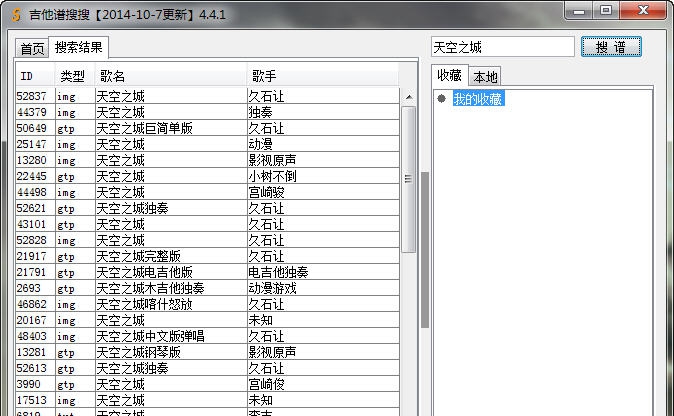Select row with ID 52613
The width and height of the screenshot is (674, 416).
(x=208, y=368)
